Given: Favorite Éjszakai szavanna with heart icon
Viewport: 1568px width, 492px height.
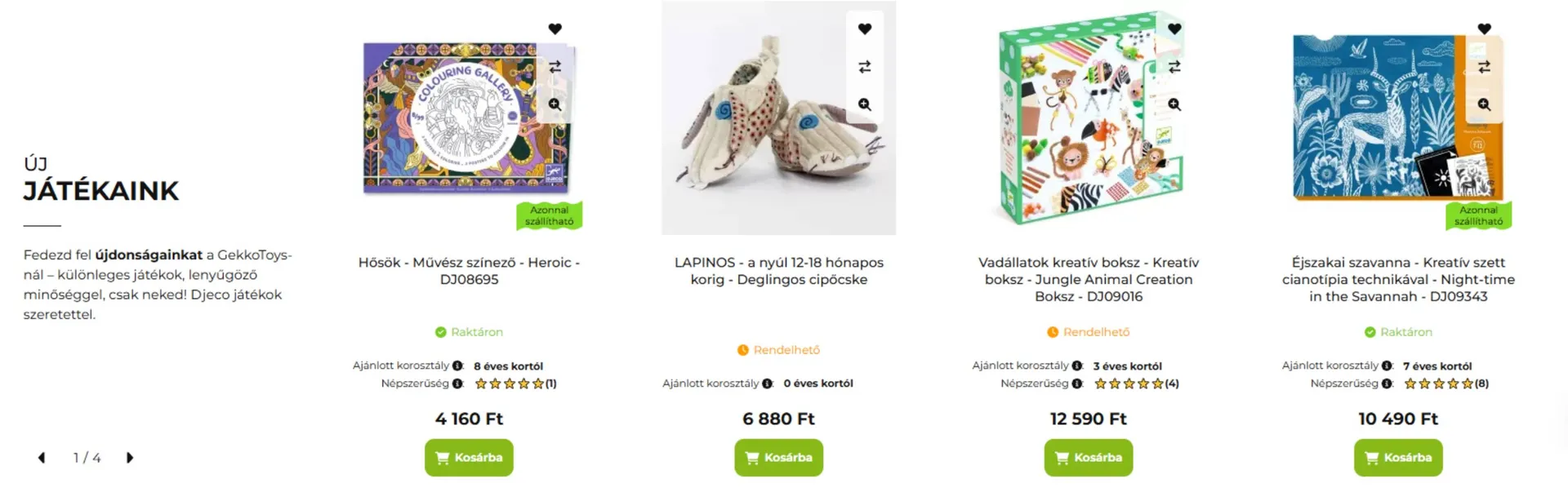Looking at the screenshot, I should point(1484,29).
